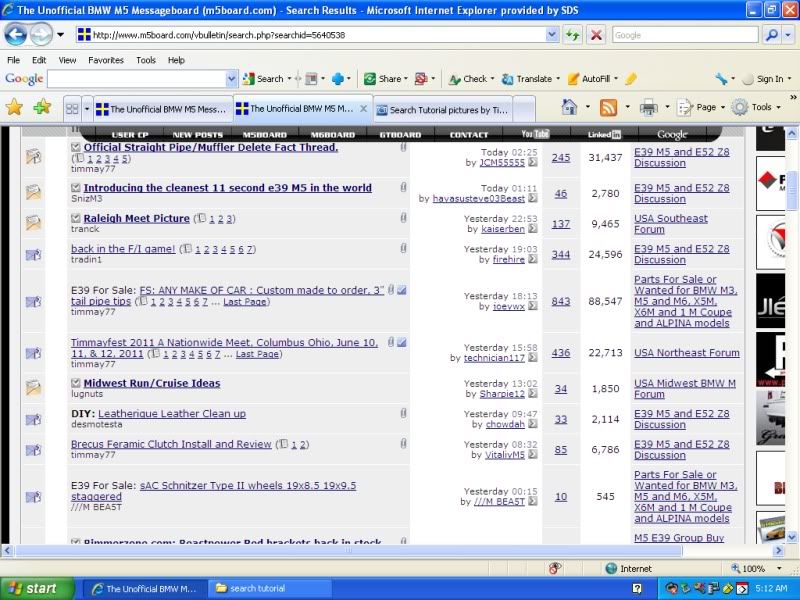Click the YouTube icon in the forum navigation bar
Viewport: 800px width, 600px height.
coord(535,134)
